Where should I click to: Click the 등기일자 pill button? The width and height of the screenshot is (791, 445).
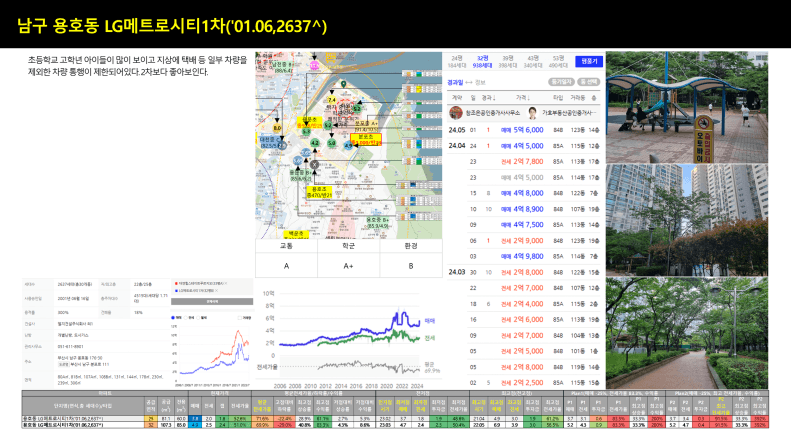[561, 82]
